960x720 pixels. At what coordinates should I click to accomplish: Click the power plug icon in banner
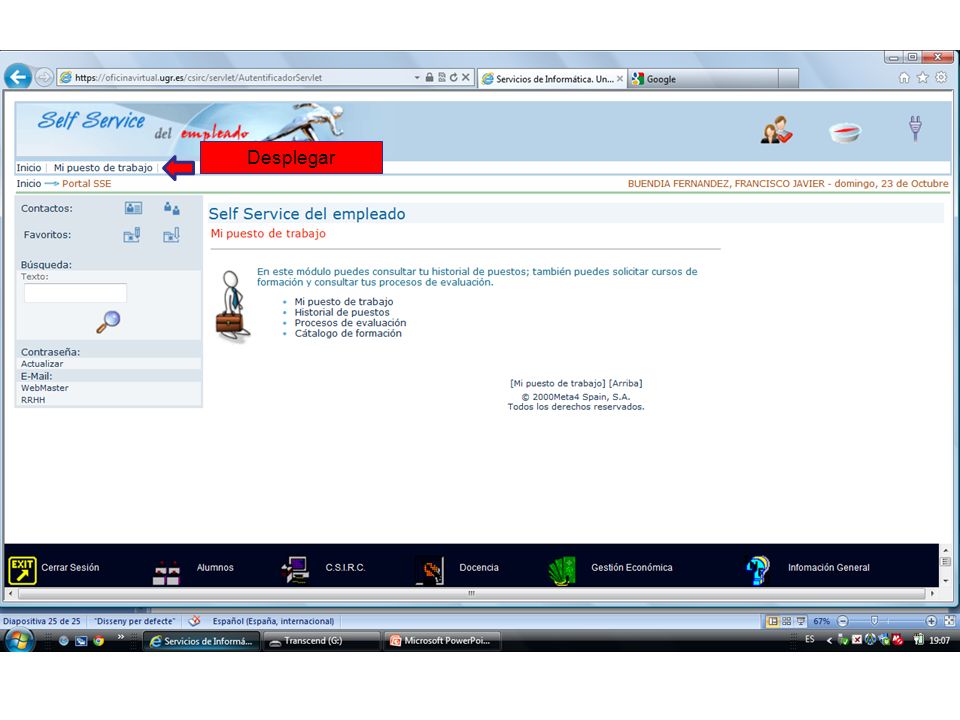pyautogui.click(x=915, y=127)
